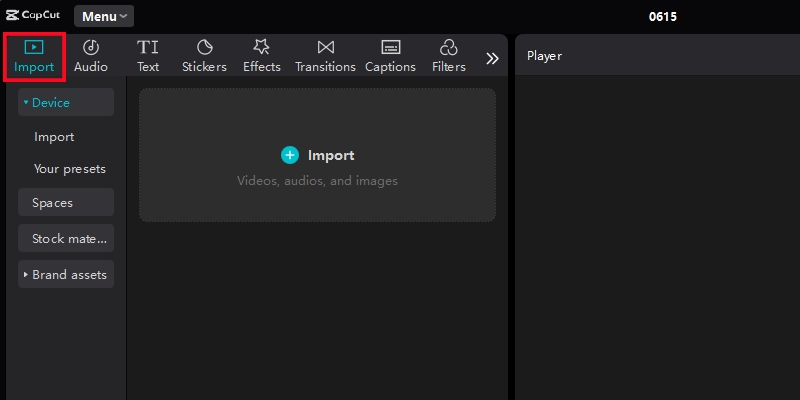800x400 pixels.
Task: Open the Filters tab
Action: pos(448,57)
